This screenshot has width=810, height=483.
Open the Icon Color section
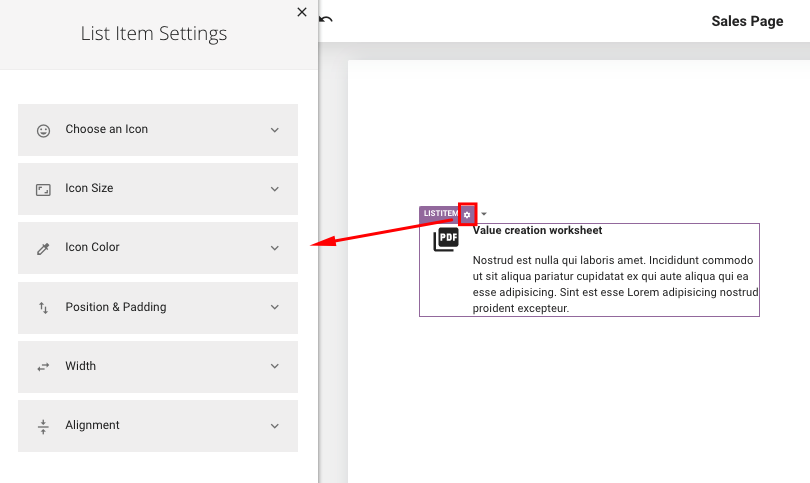(x=158, y=248)
